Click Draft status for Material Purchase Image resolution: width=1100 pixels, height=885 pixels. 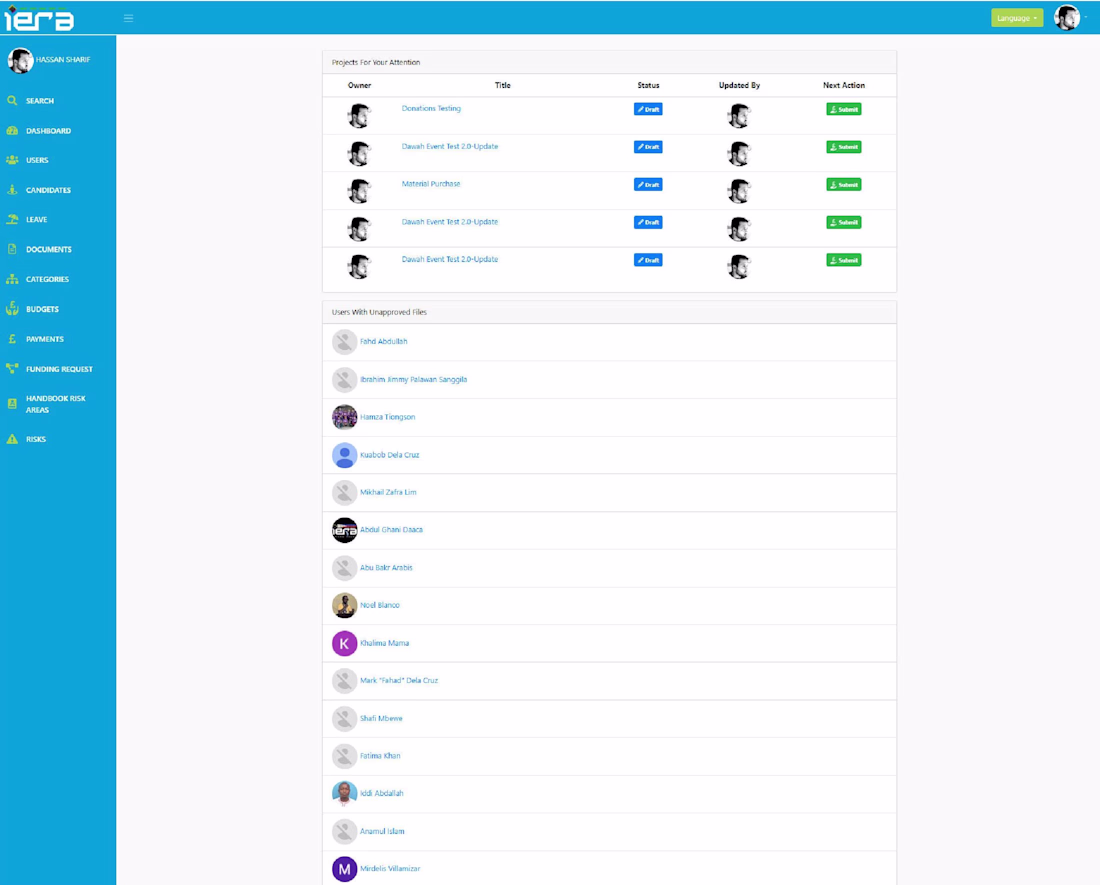pyautogui.click(x=648, y=184)
